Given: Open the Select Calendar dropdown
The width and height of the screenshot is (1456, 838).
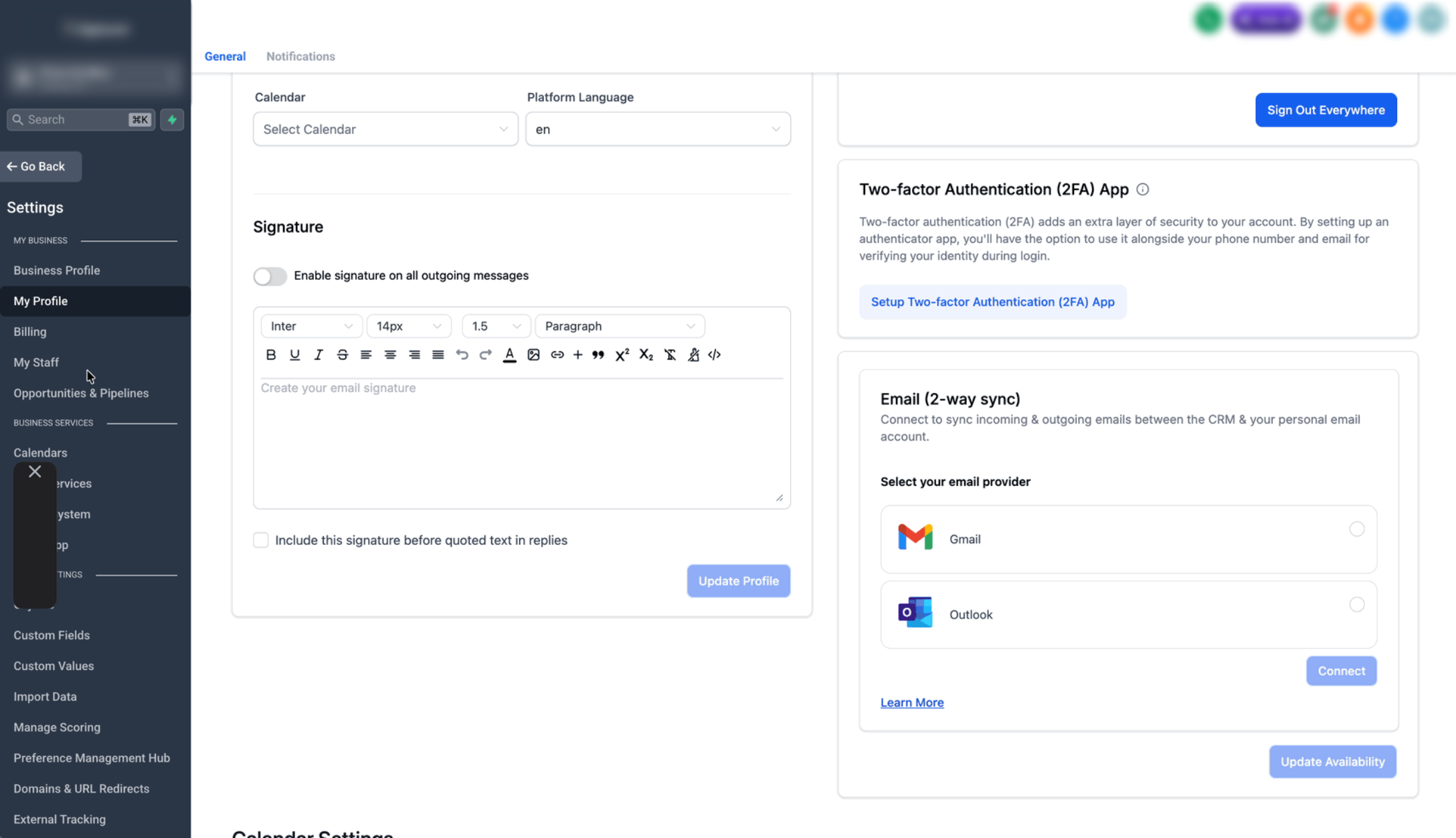Looking at the screenshot, I should pyautogui.click(x=386, y=129).
